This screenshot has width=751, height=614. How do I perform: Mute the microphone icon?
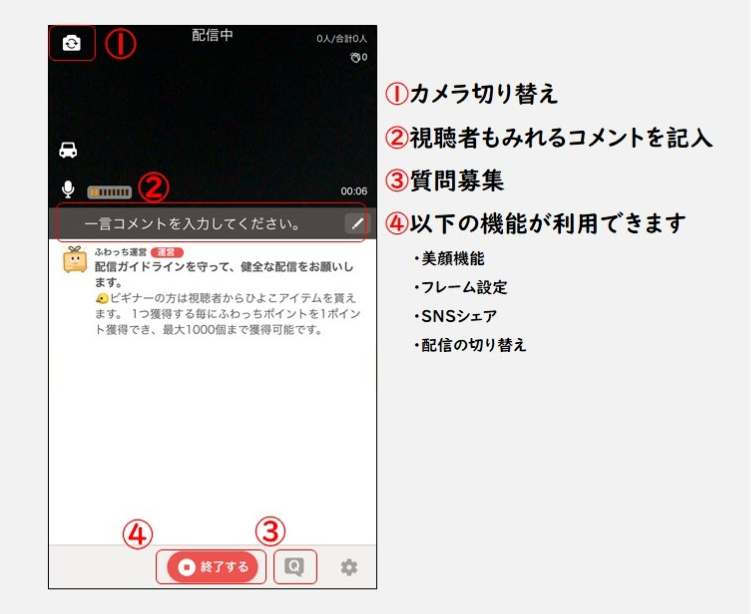[68, 190]
